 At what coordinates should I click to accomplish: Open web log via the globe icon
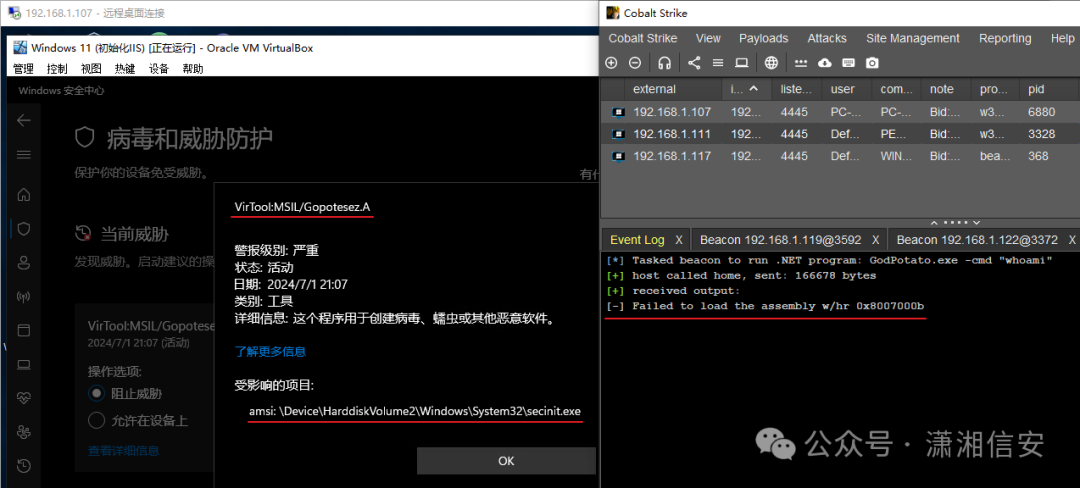[771, 63]
